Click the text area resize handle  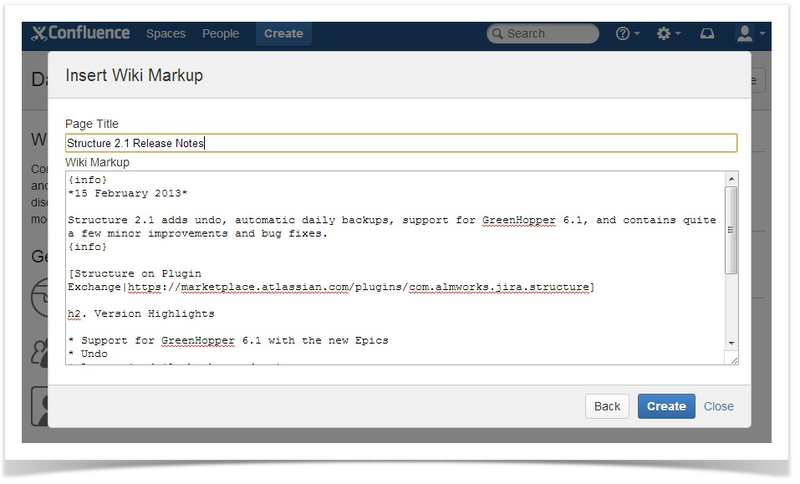click(733, 360)
